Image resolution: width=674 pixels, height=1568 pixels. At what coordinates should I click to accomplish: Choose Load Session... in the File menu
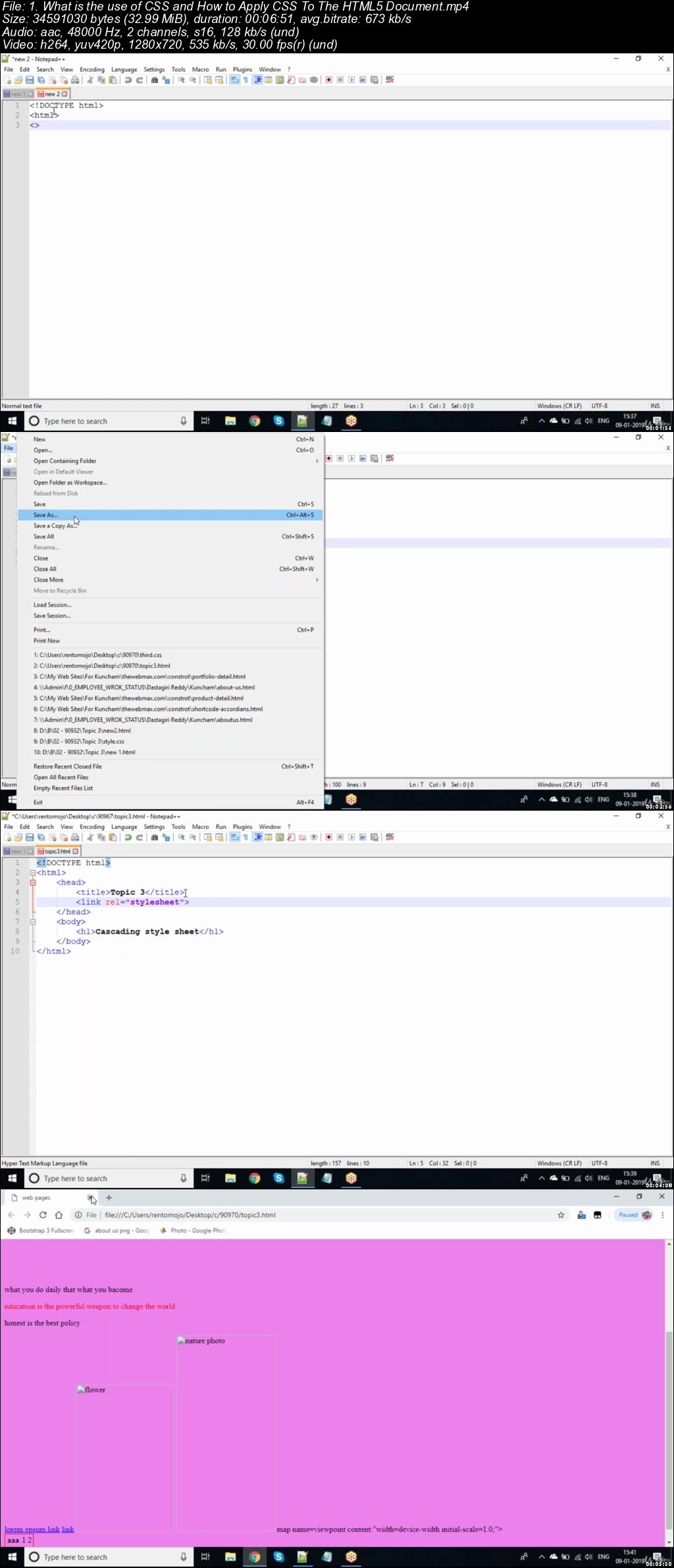170,605
